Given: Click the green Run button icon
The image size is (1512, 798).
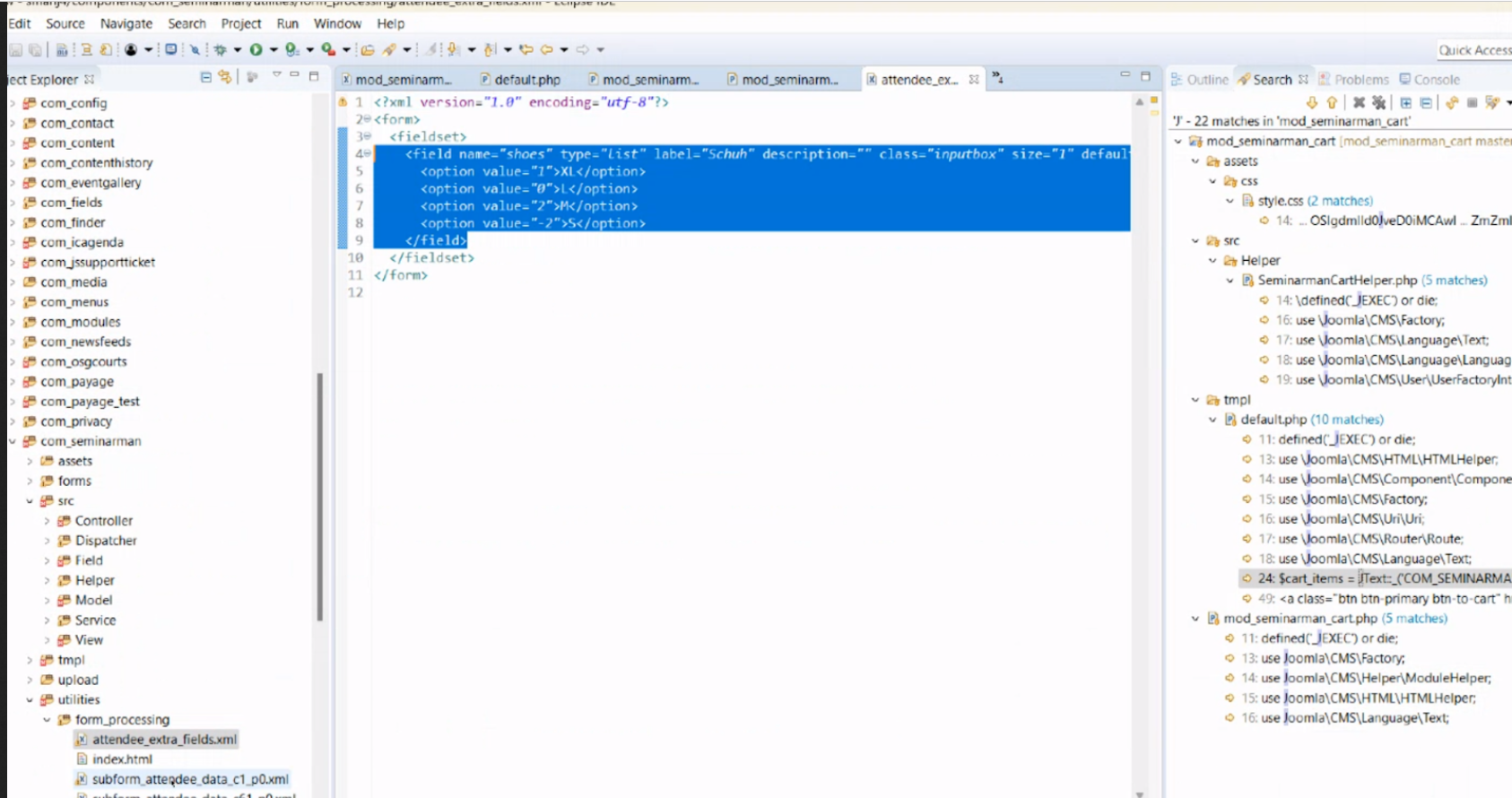Looking at the screenshot, I should (x=256, y=50).
